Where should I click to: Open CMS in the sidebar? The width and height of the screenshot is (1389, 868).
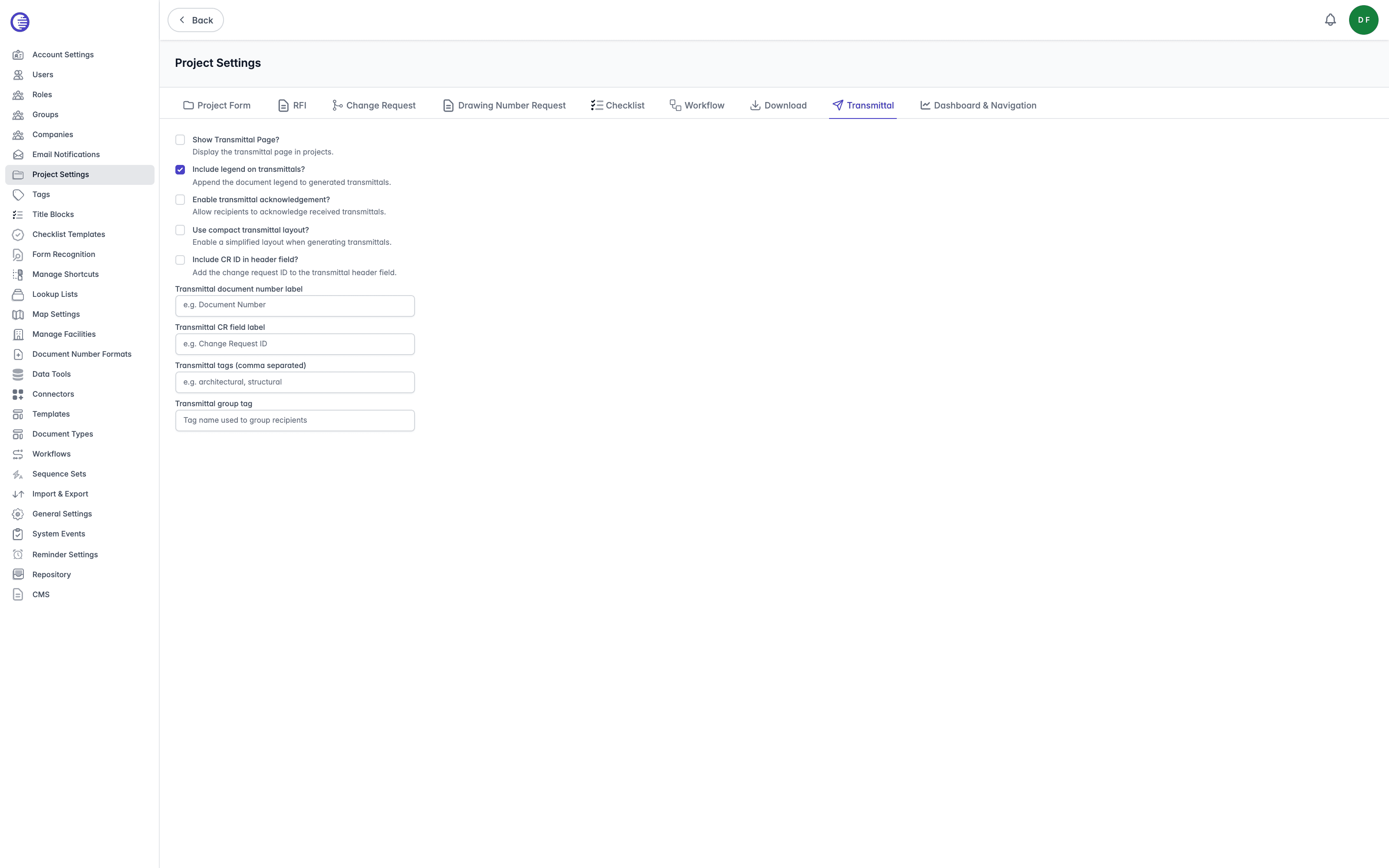(x=80, y=595)
